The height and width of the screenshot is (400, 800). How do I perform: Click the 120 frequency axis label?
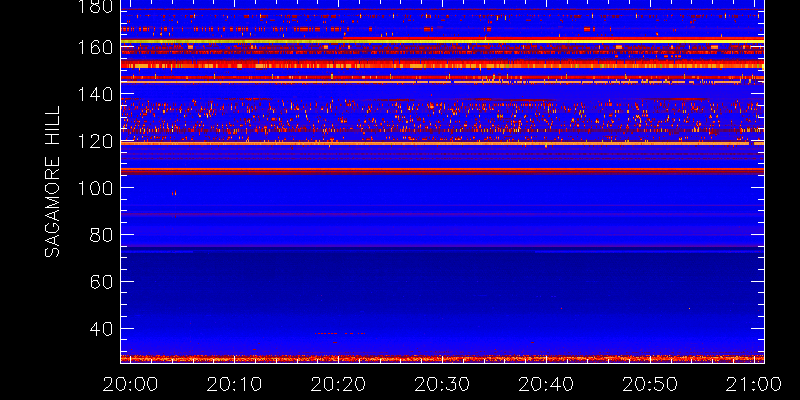point(96,141)
